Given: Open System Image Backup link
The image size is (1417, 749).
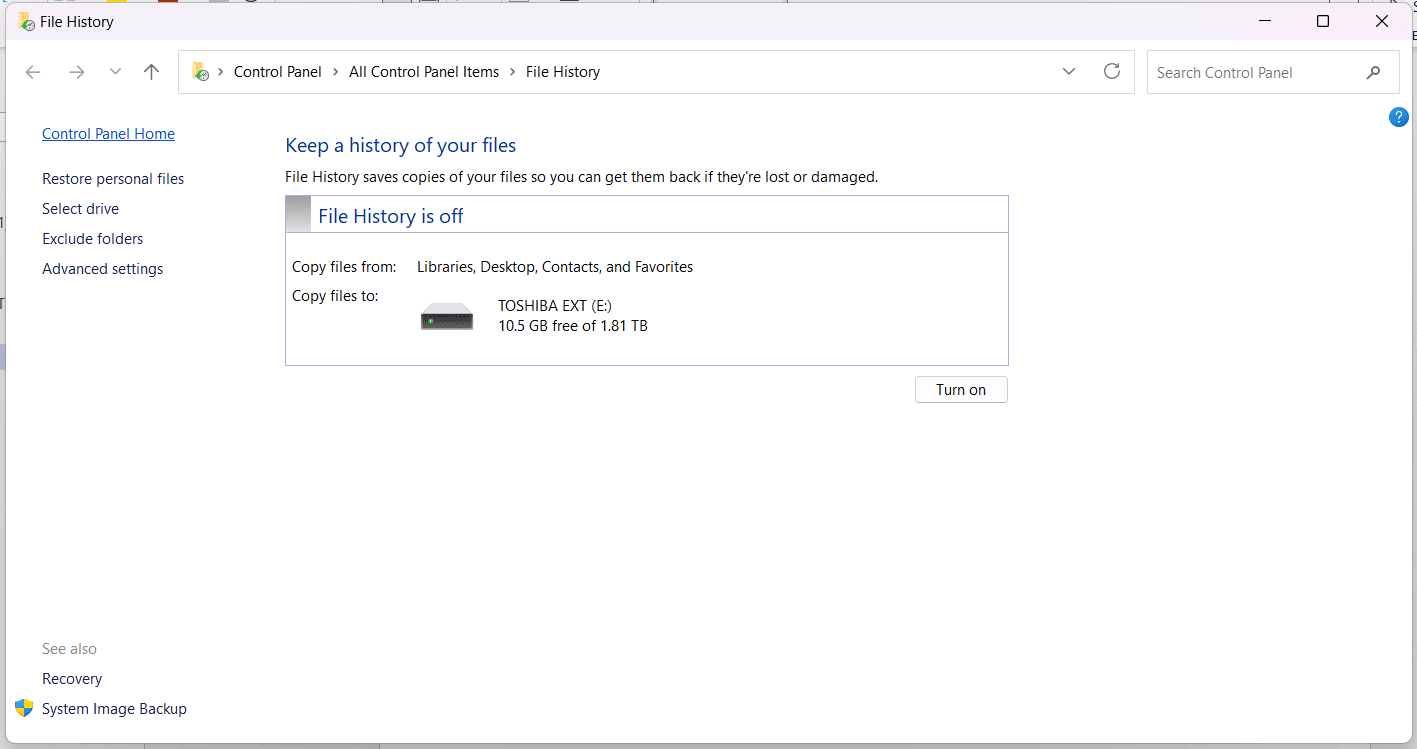Looking at the screenshot, I should tap(114, 709).
